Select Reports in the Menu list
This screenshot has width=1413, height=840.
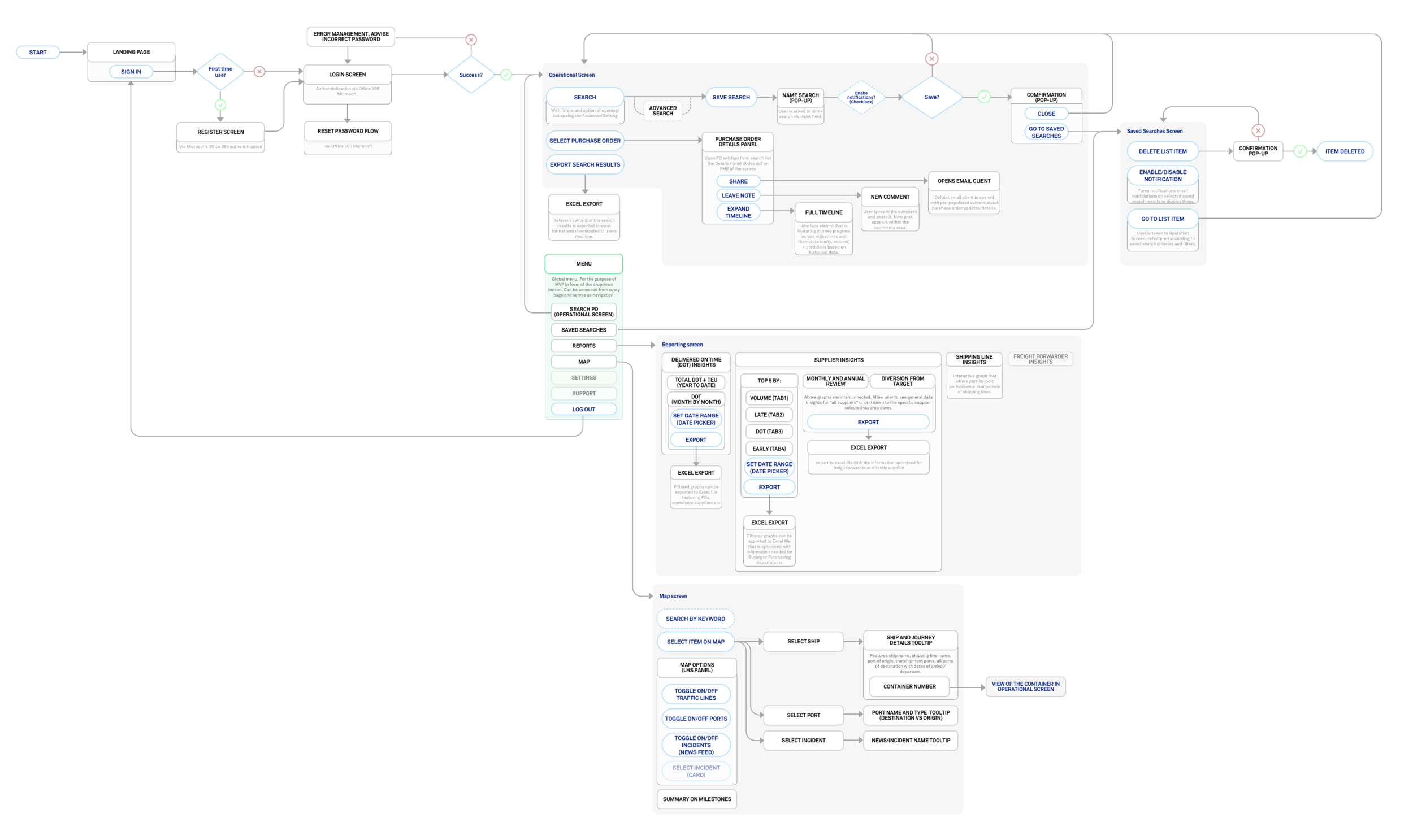pos(583,346)
